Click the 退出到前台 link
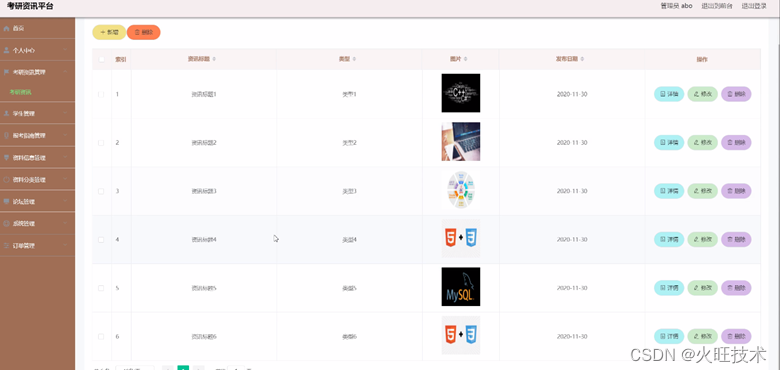 tap(717, 6)
